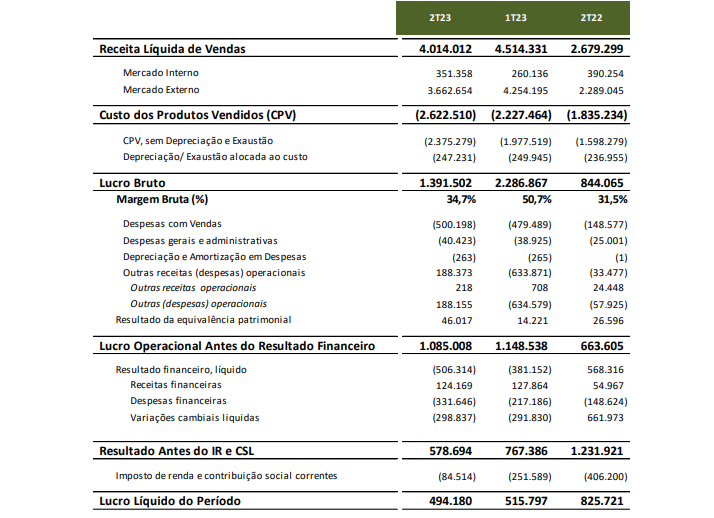Click the Mercado Interno row label
The width and height of the screenshot is (714, 518).
[x=160, y=73]
